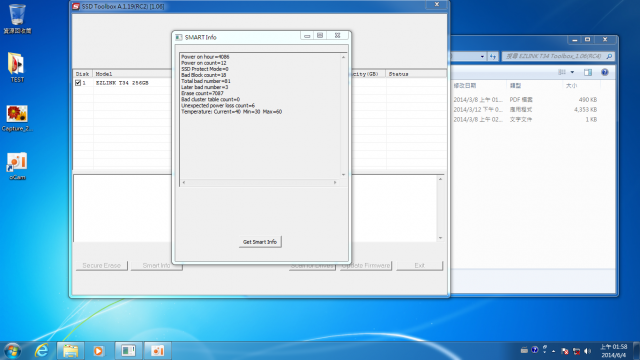Image resolution: width=640 pixels, height=360 pixels.
Task: Click the SSD Toolbox log scrollbar down arrow
Action: (440, 238)
